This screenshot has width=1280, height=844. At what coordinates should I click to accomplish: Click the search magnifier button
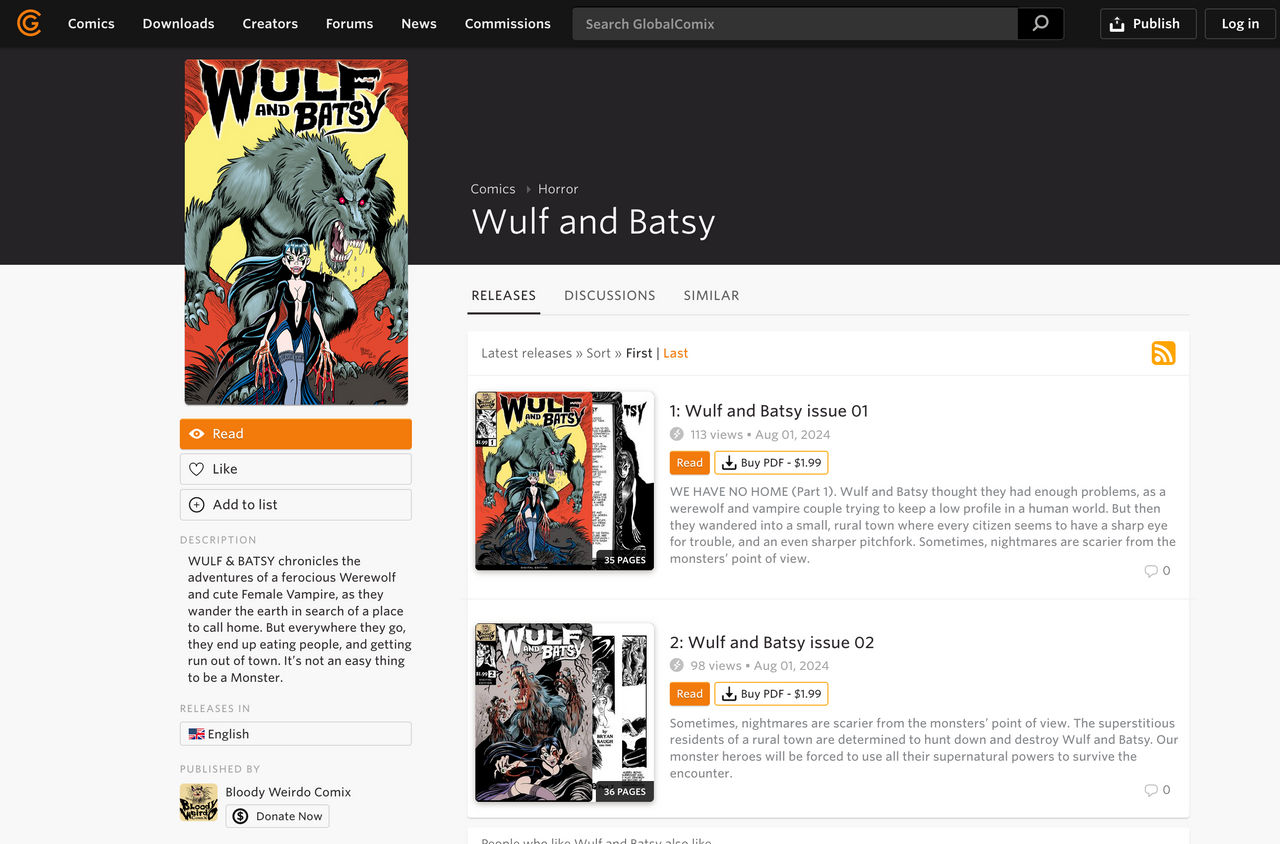[x=1040, y=24]
